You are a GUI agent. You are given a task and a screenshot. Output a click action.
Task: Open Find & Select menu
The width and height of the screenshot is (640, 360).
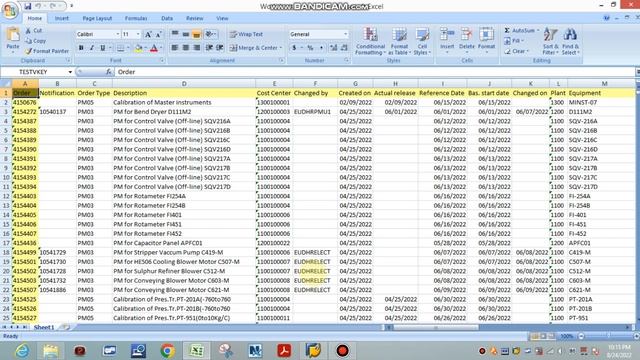pos(570,41)
